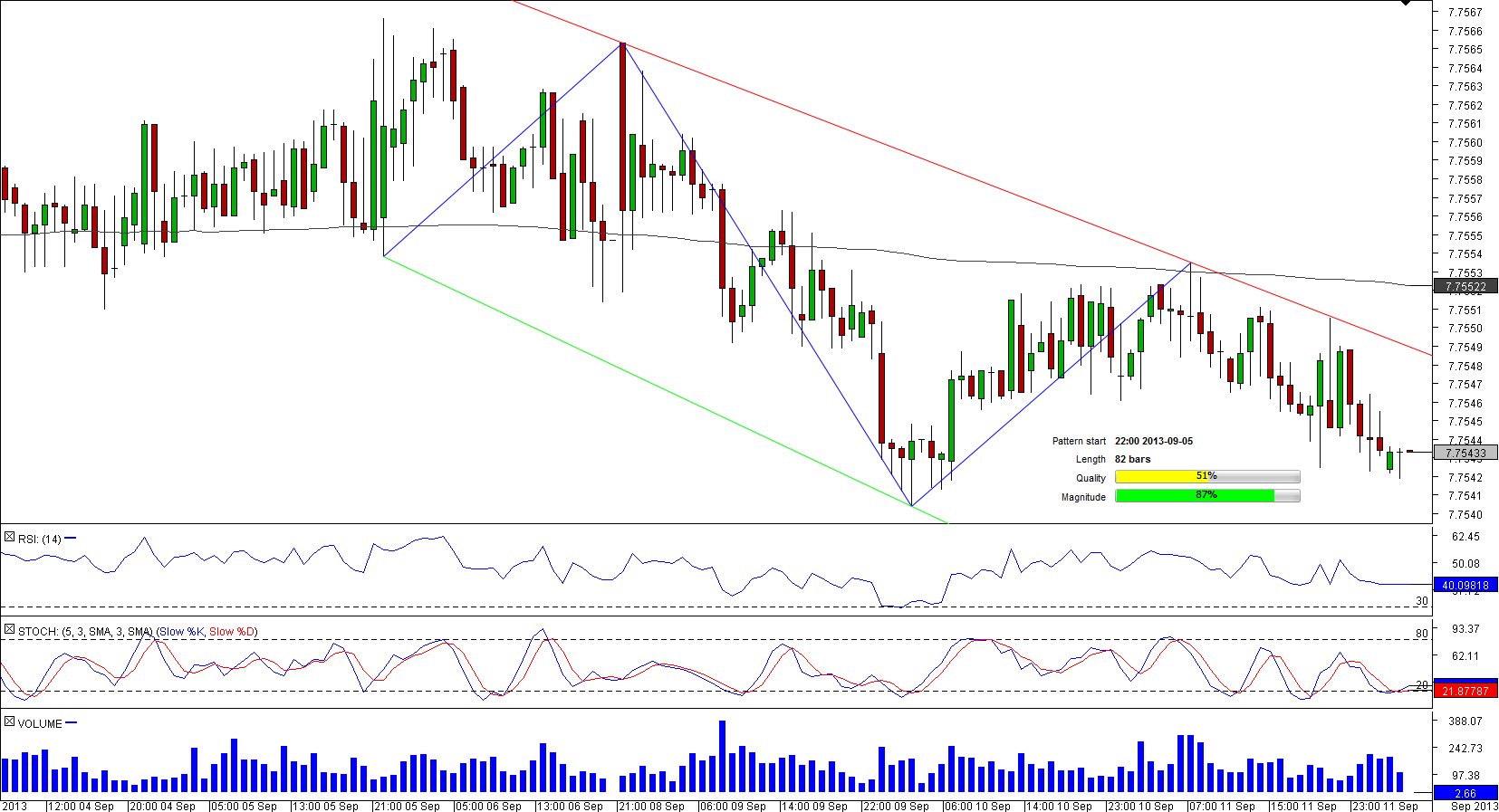Click the Quality 51% progress bar
Image resolution: width=1499 pixels, height=812 pixels.
(1207, 477)
